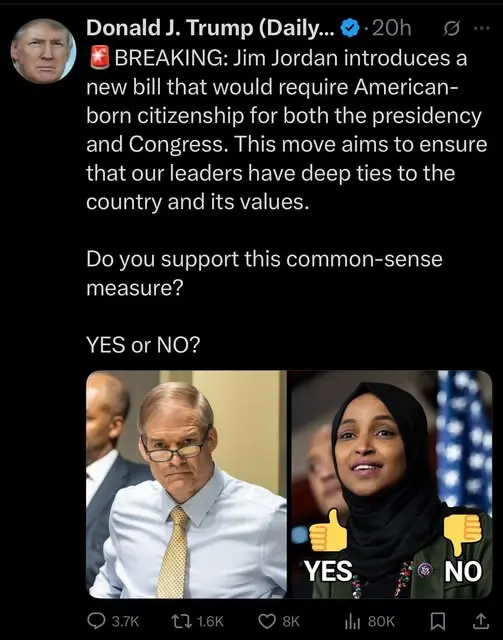The height and width of the screenshot is (640, 503).
Task: Like the post with the heart icon
Action: [267, 621]
